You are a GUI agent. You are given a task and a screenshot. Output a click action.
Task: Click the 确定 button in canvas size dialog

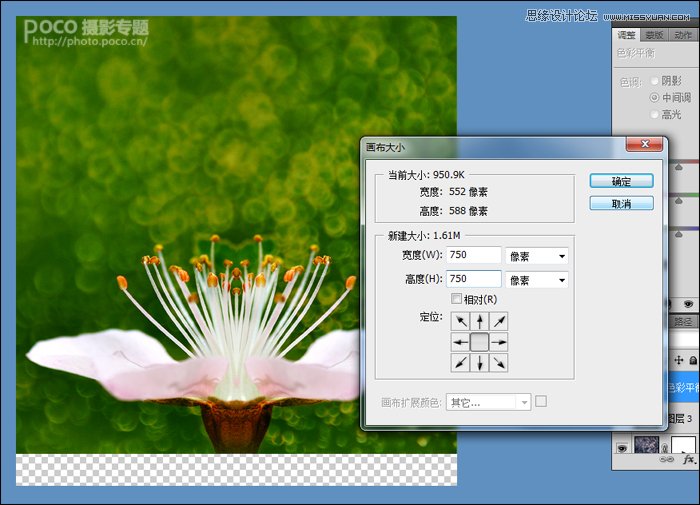[621, 181]
